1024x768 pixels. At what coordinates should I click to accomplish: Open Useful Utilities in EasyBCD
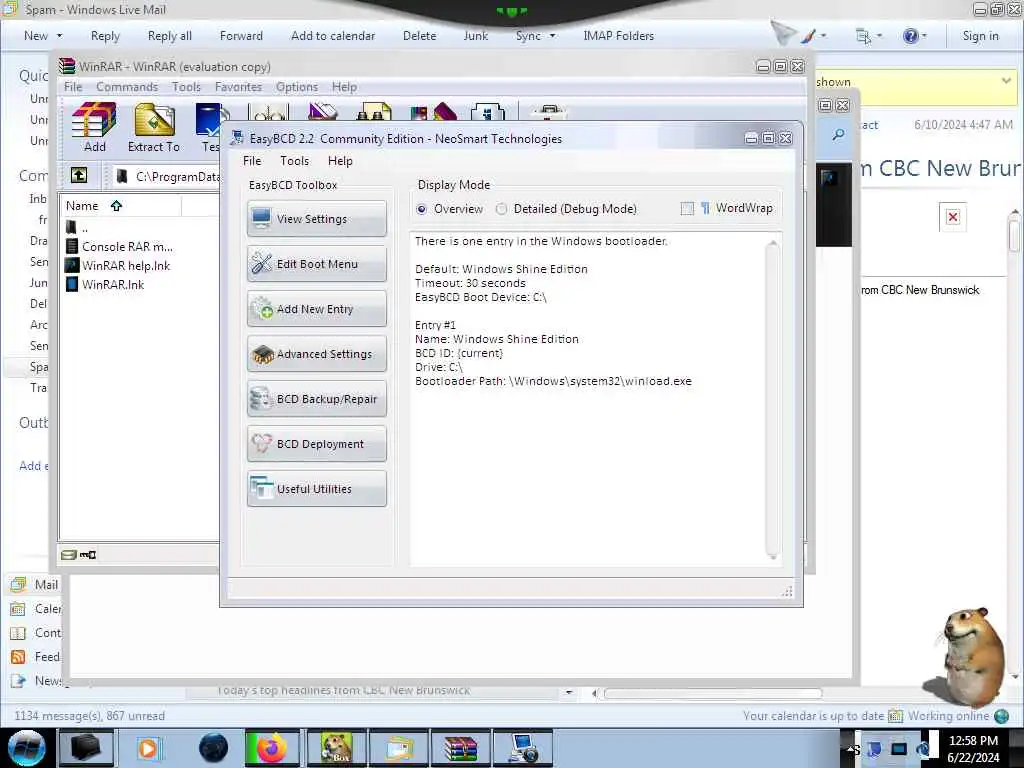[x=317, y=489]
